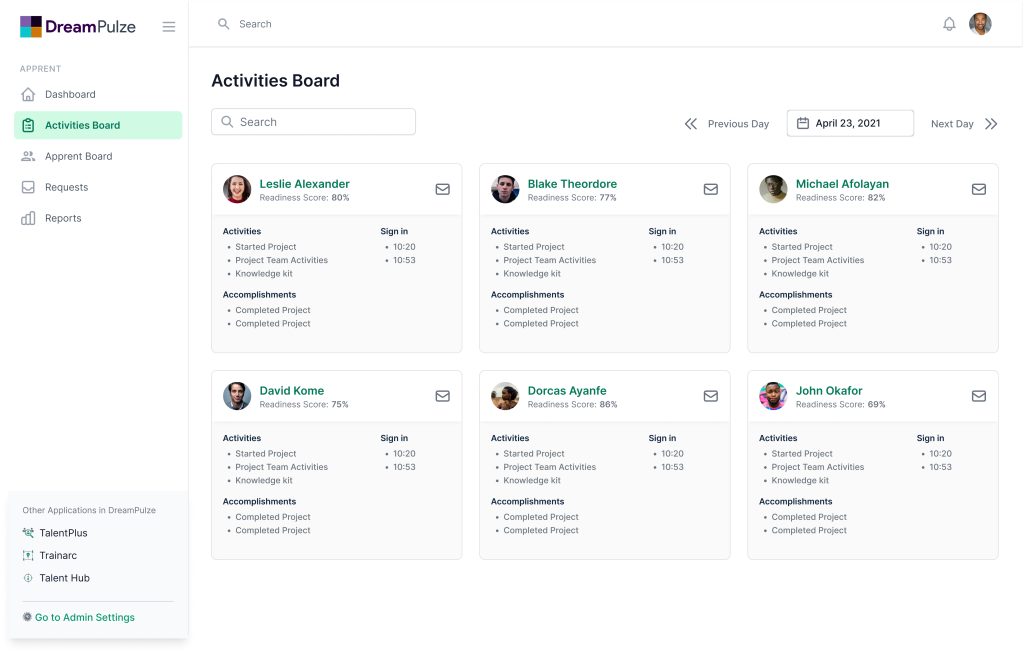
Task: Advance to Next Day
Action: pyautogui.click(x=963, y=124)
